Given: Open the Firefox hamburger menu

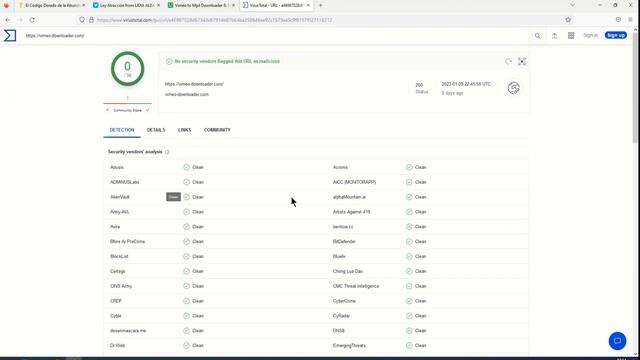Looking at the screenshot, I should pos(631,20).
